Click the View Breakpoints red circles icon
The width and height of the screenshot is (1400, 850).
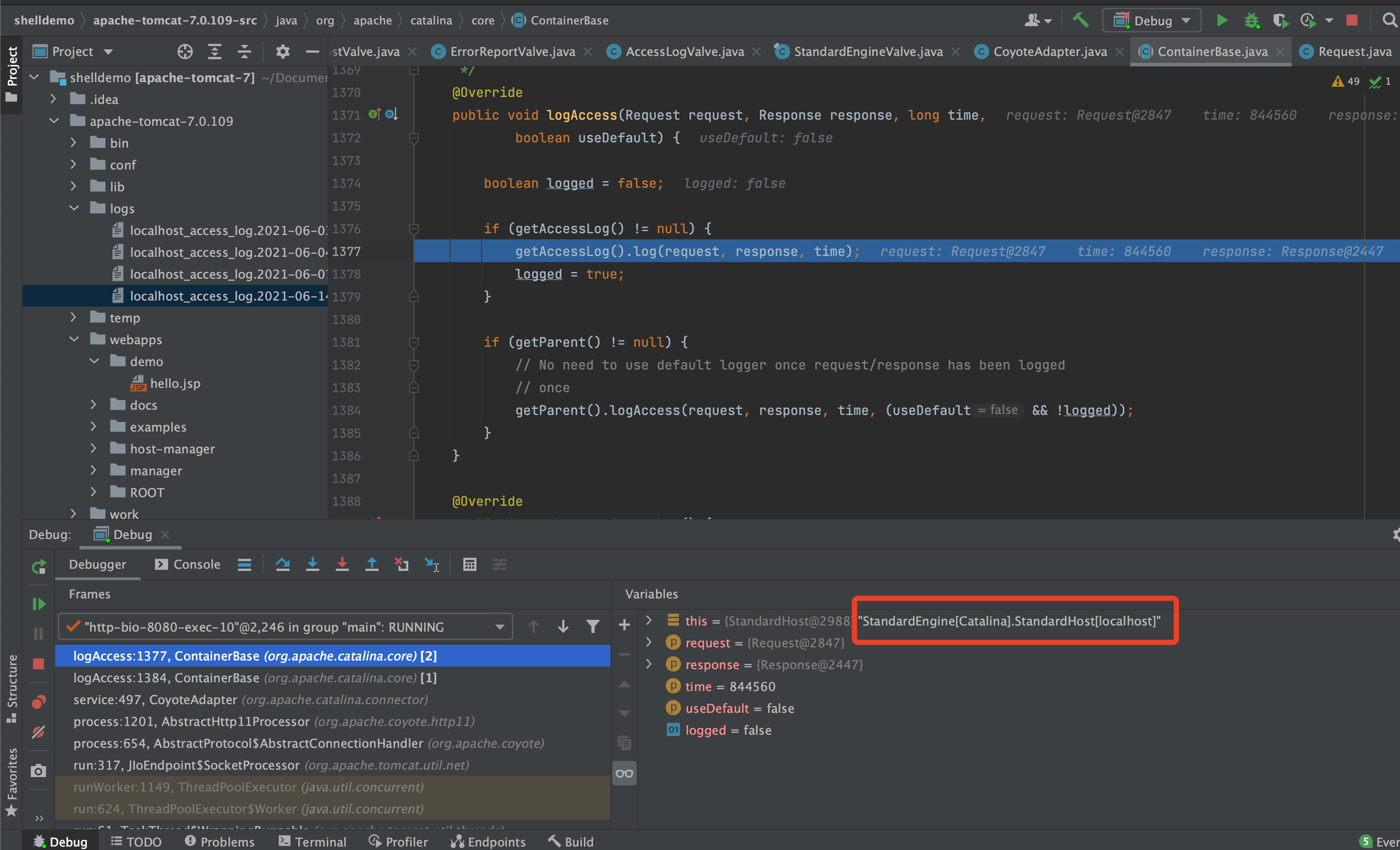click(x=38, y=702)
